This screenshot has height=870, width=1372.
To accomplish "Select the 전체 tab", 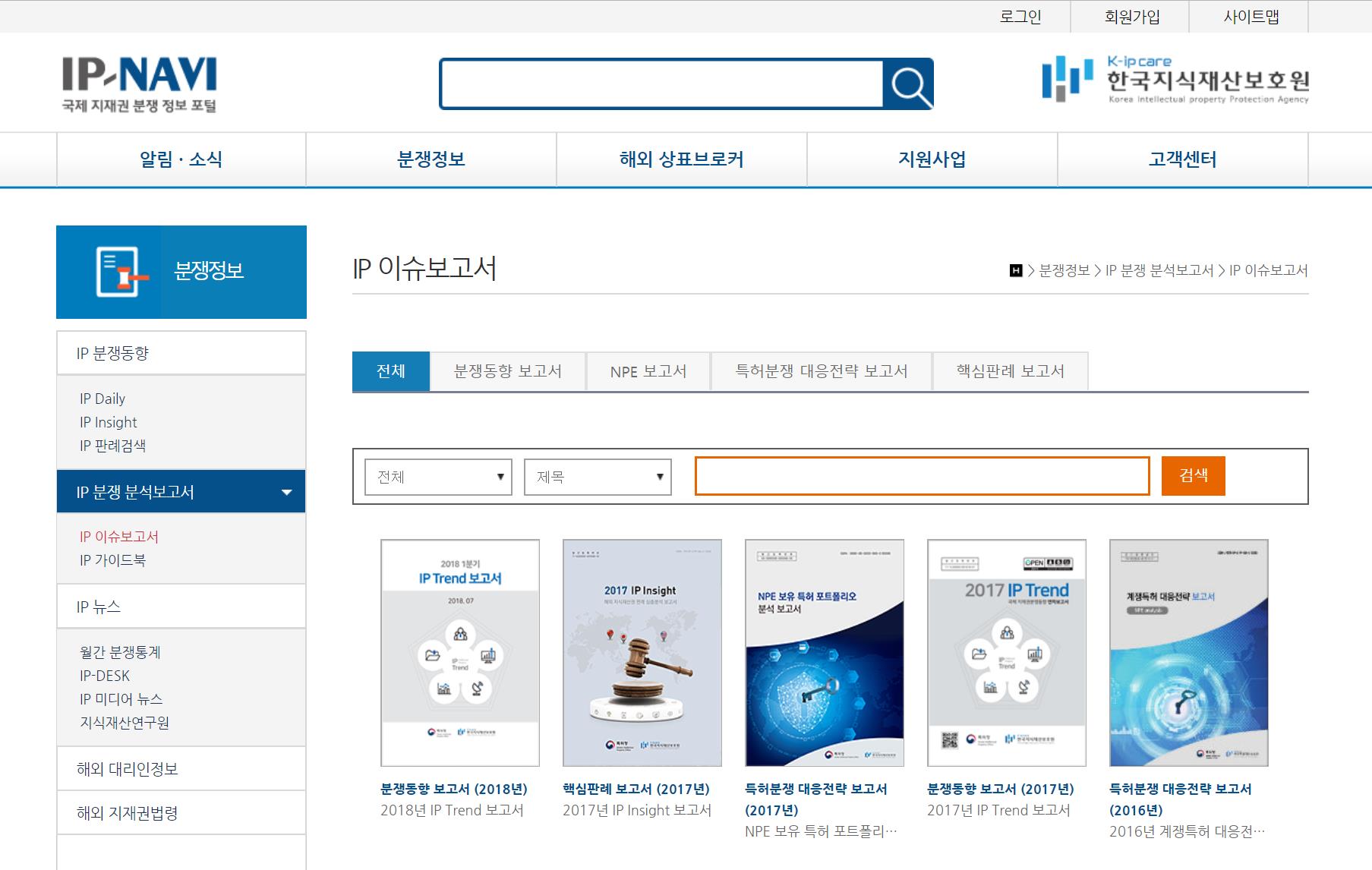I will tap(391, 371).
